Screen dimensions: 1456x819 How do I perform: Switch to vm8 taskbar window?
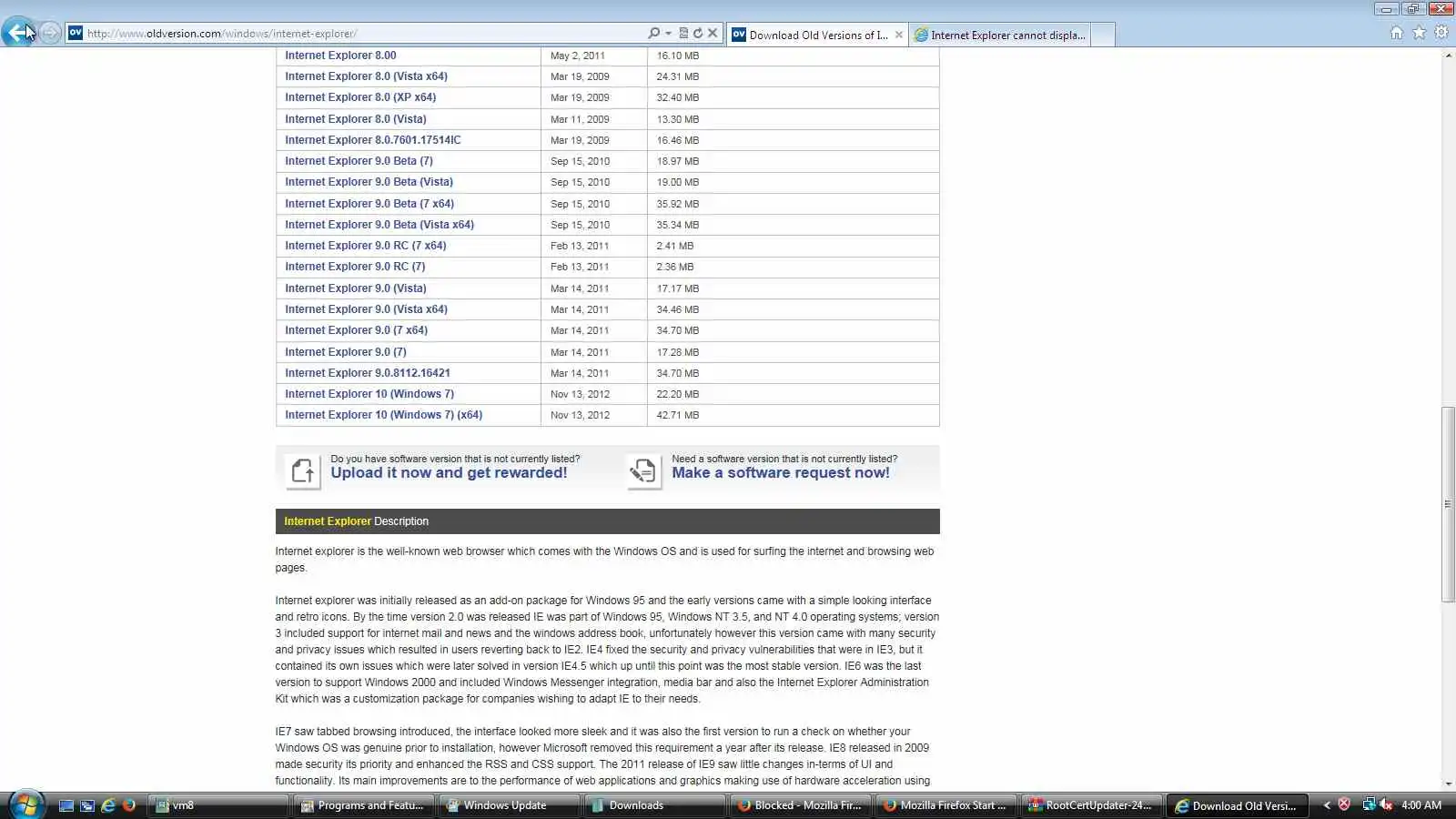217,805
